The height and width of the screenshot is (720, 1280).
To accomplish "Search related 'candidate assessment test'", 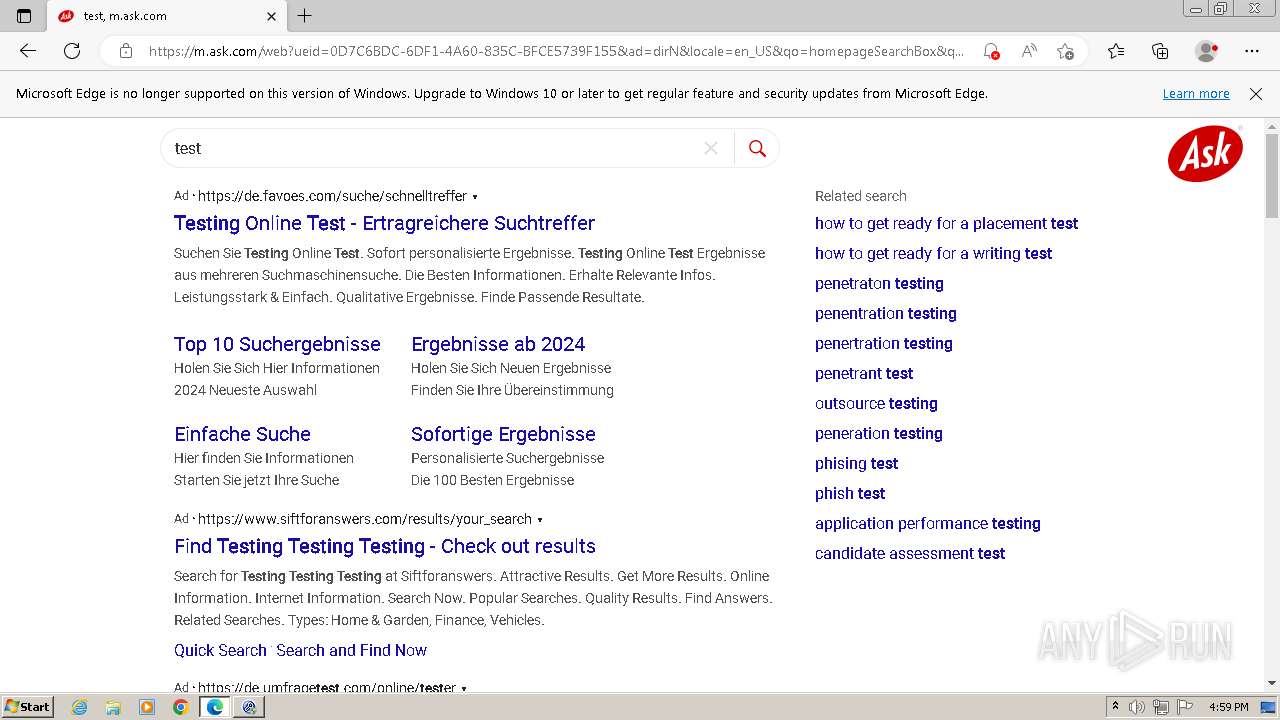I will [910, 553].
